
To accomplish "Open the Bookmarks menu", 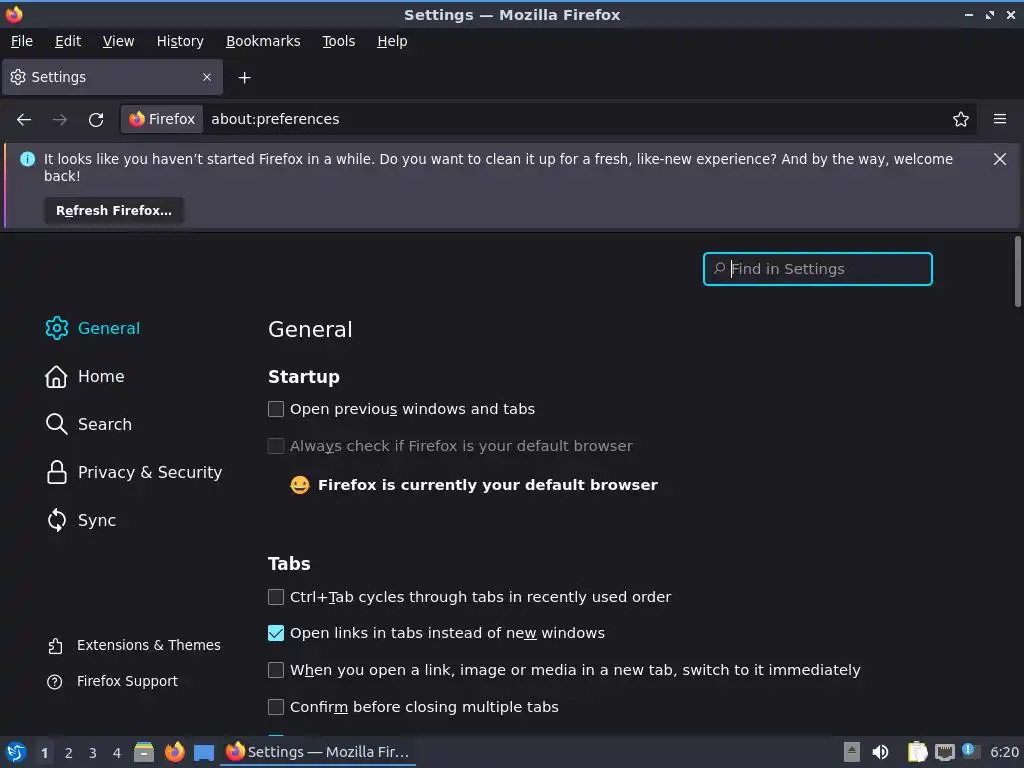I will (x=263, y=41).
